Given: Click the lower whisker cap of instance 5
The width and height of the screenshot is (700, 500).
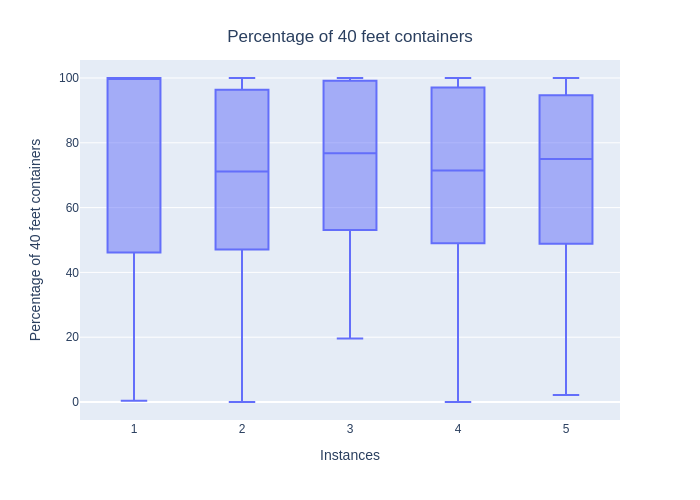Looking at the screenshot, I should click(566, 395).
